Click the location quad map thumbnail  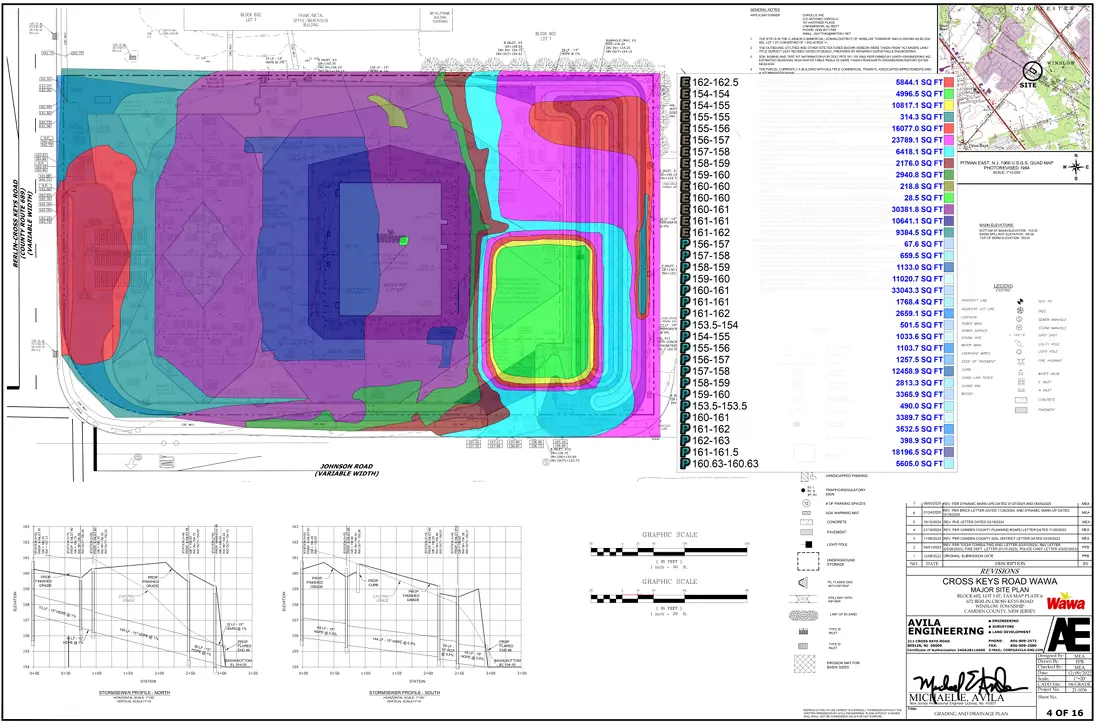tap(1014, 77)
